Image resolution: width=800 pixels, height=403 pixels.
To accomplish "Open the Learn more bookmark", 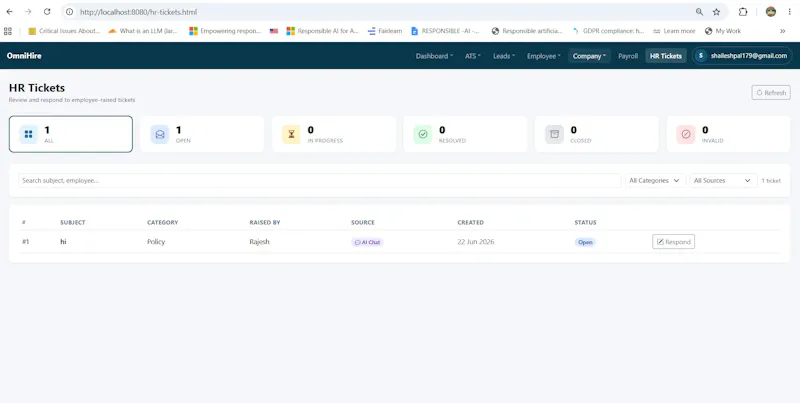I will coord(674,31).
